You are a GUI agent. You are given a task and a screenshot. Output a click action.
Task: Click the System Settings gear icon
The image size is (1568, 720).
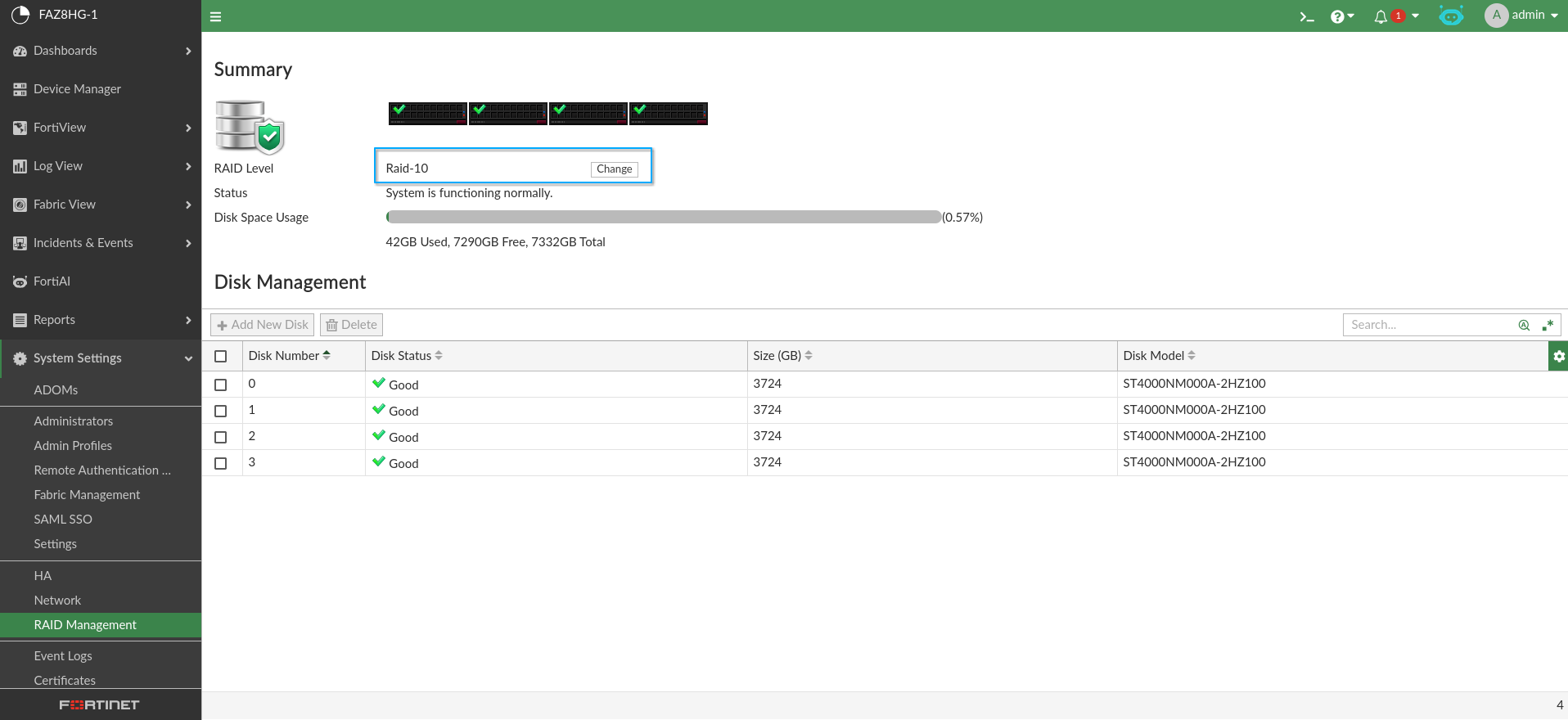(20, 358)
